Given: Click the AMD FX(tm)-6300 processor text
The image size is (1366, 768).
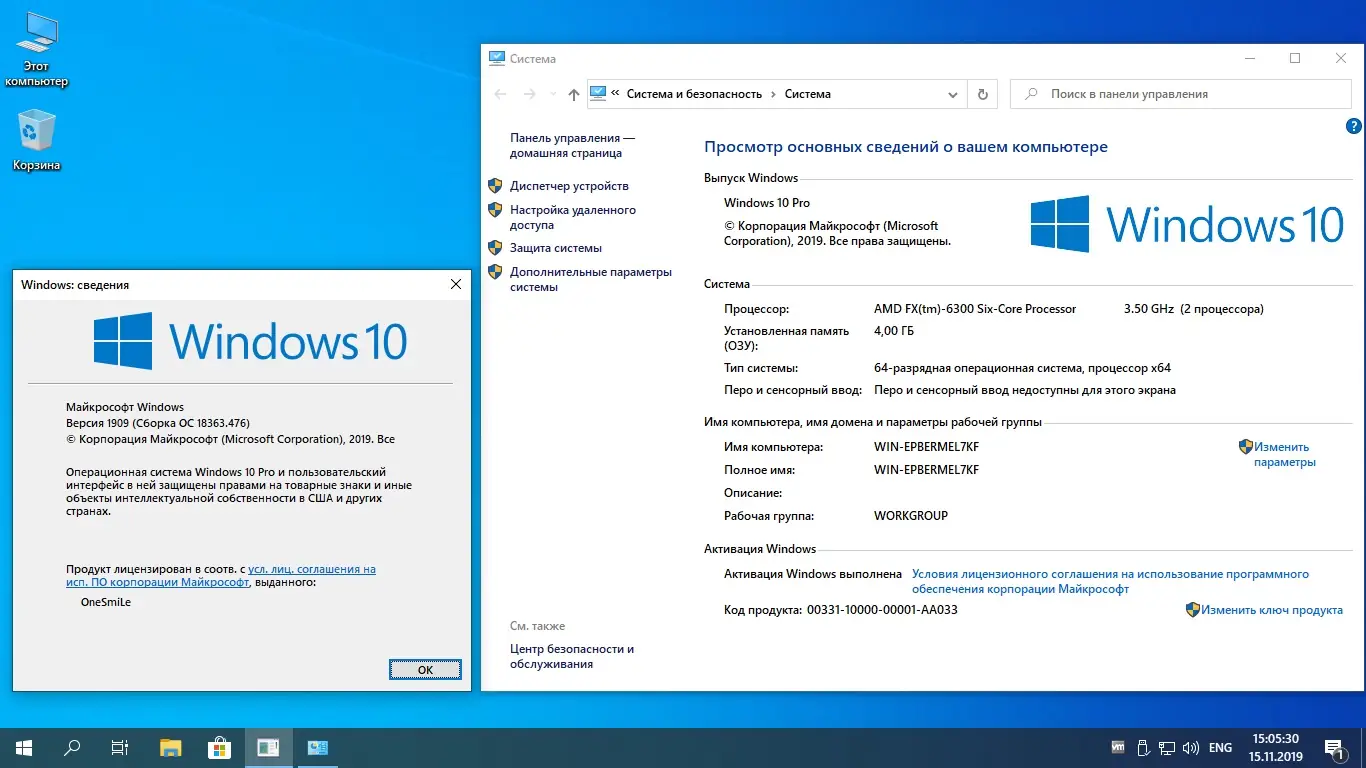Looking at the screenshot, I should coord(975,309).
